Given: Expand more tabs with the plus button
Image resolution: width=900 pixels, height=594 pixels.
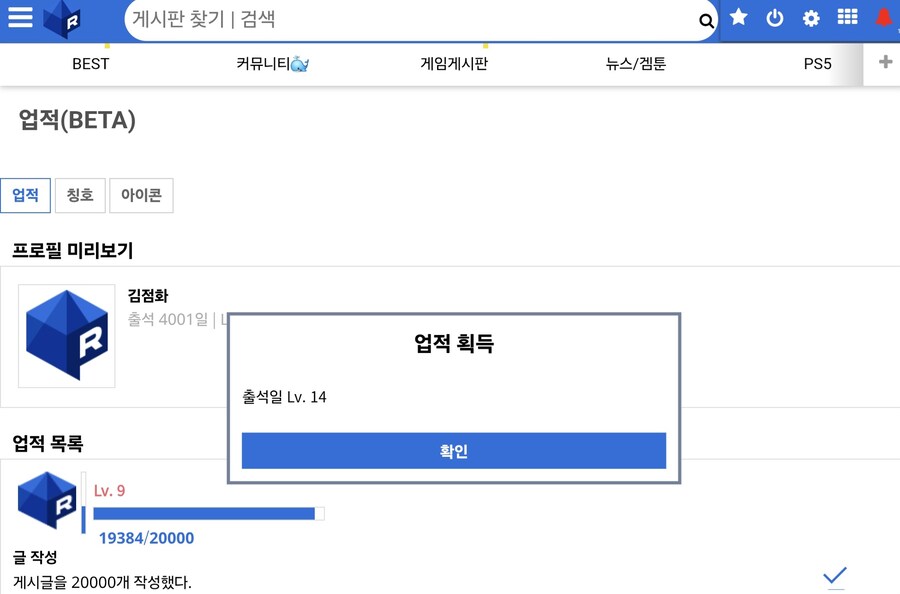Looking at the screenshot, I should tap(884, 62).
